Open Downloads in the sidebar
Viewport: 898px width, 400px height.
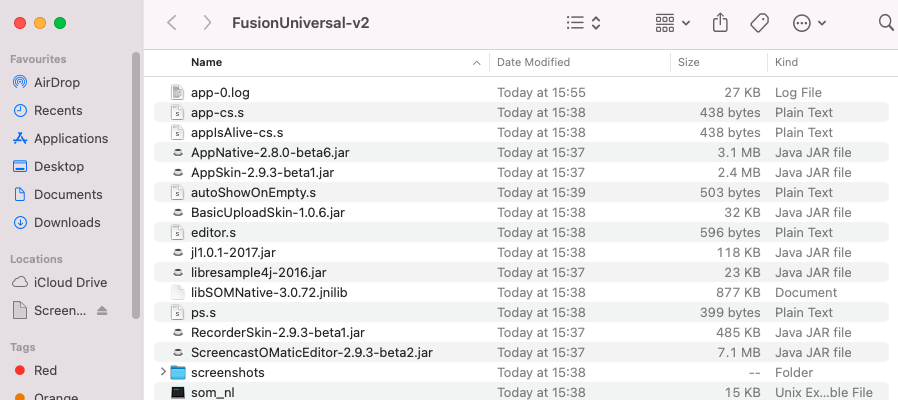pyautogui.click(x=66, y=222)
